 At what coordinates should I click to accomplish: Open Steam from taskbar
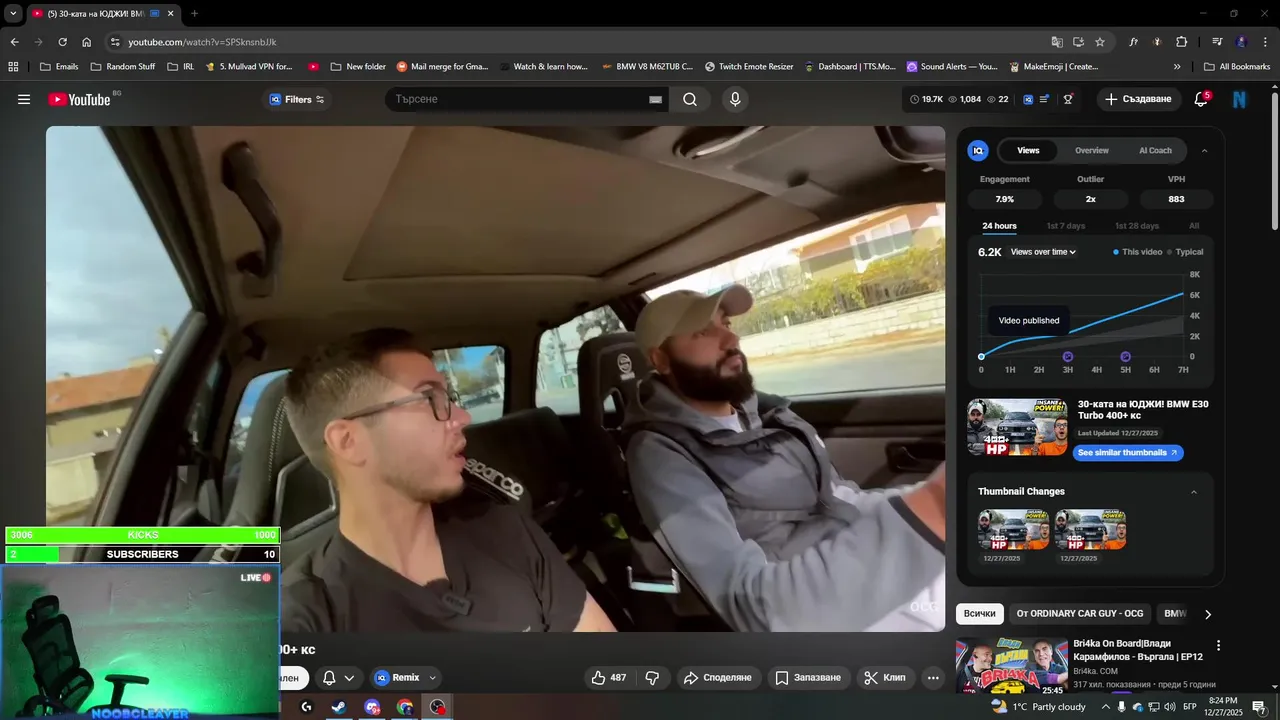(339, 707)
